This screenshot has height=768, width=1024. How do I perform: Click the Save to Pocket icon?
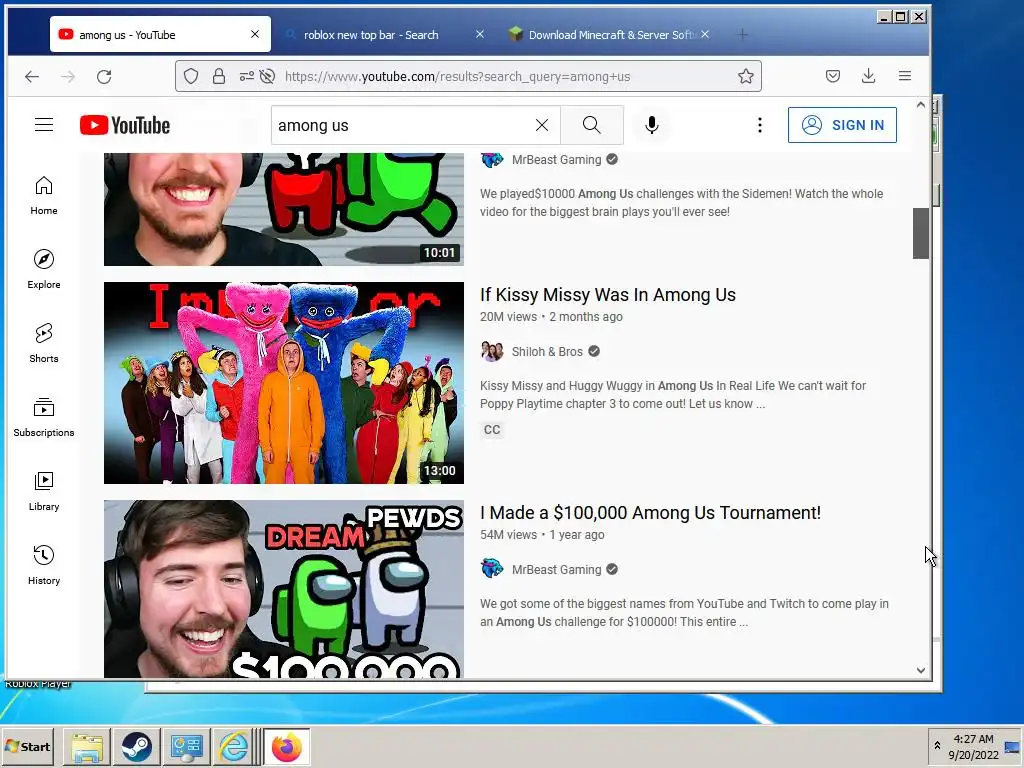click(x=833, y=76)
